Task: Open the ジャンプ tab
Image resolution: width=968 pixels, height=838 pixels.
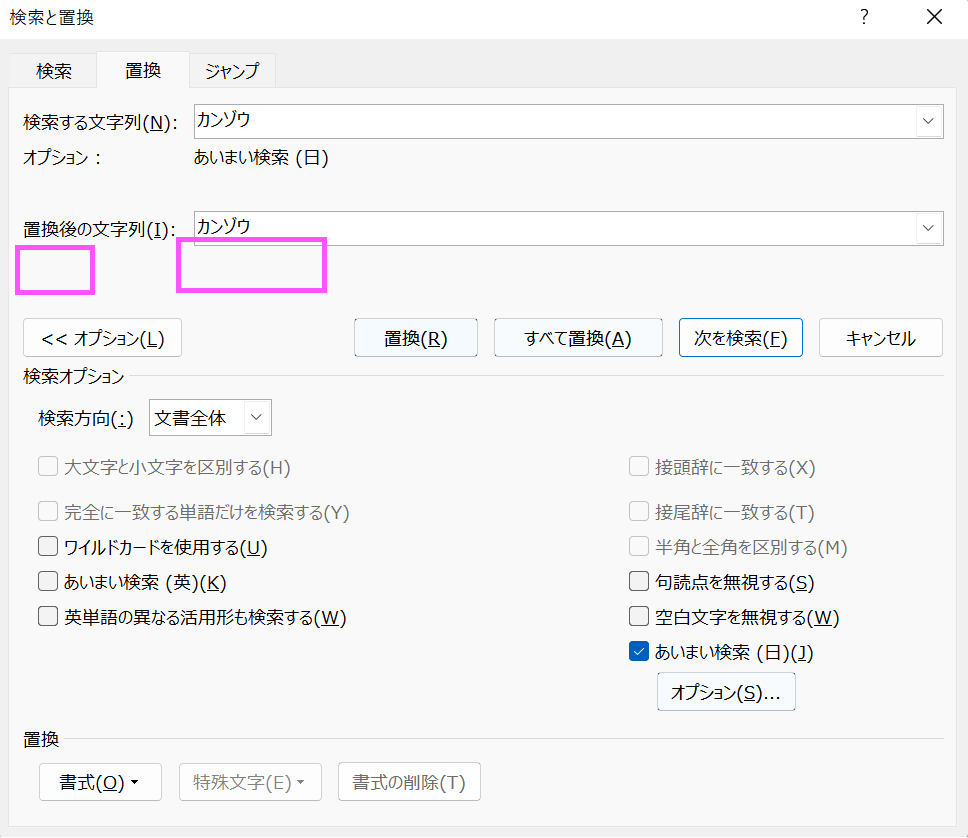Action: click(x=232, y=70)
